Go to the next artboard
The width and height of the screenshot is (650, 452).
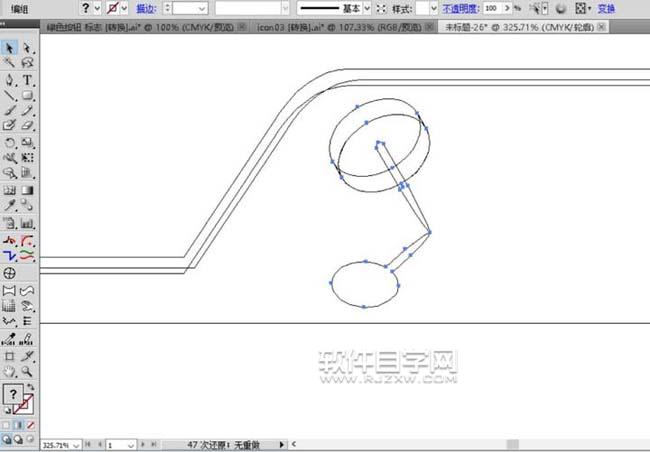[x=143, y=445]
